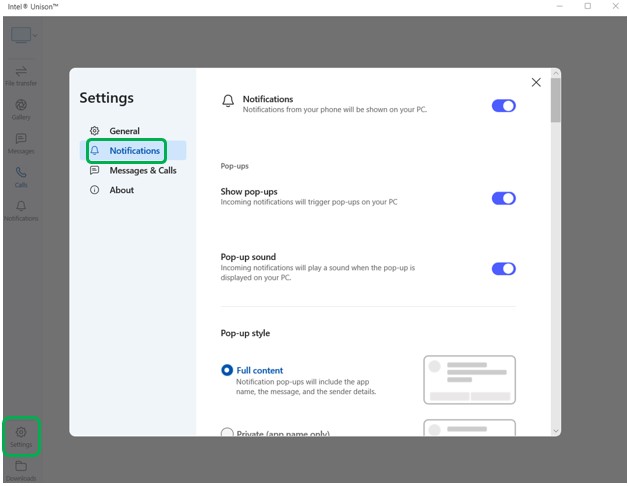Click the General gear icon
This screenshot has width=628, height=486.
point(95,131)
